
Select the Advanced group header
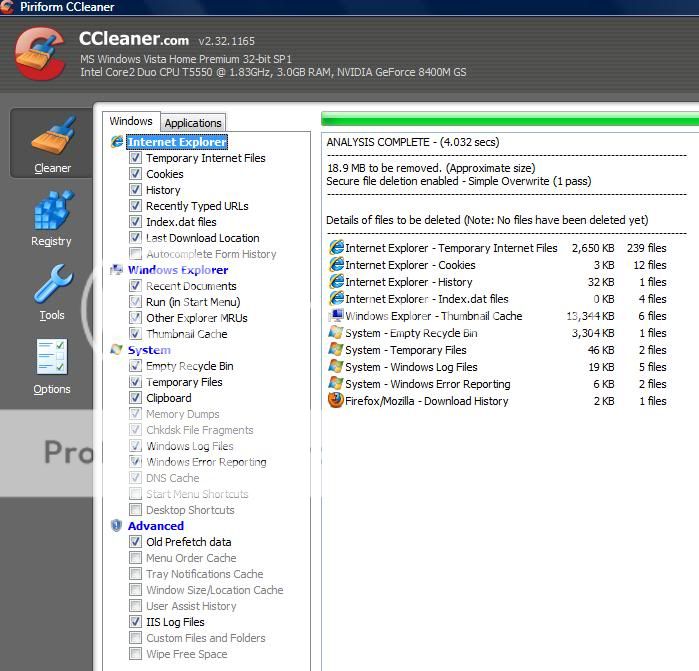(155, 526)
